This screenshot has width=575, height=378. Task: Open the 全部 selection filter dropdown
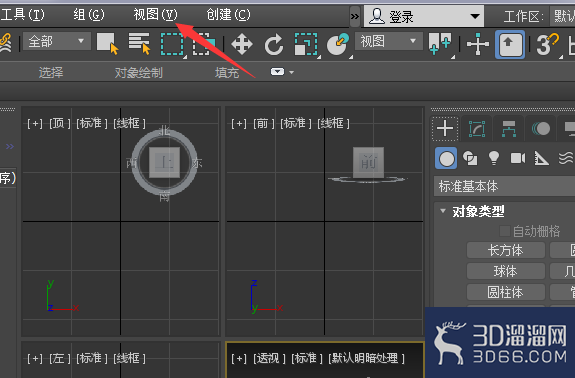(x=56, y=41)
